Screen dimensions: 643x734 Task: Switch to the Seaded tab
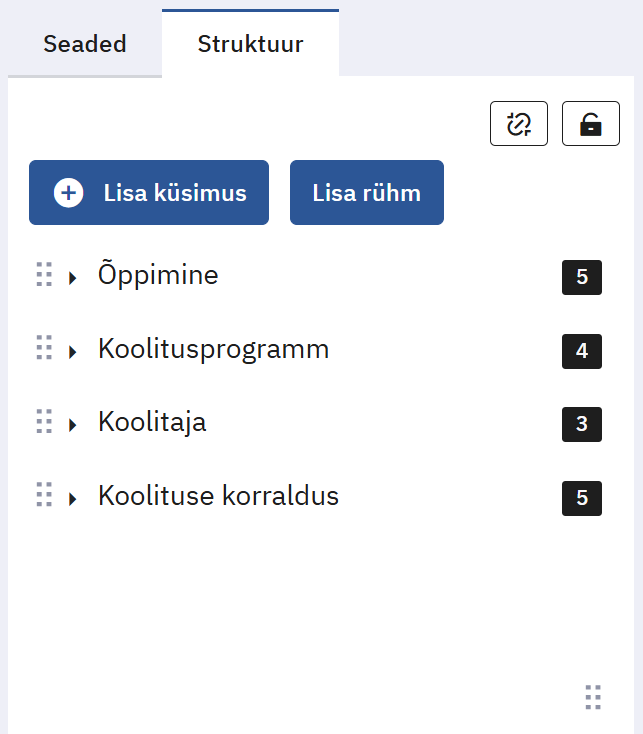[85, 44]
